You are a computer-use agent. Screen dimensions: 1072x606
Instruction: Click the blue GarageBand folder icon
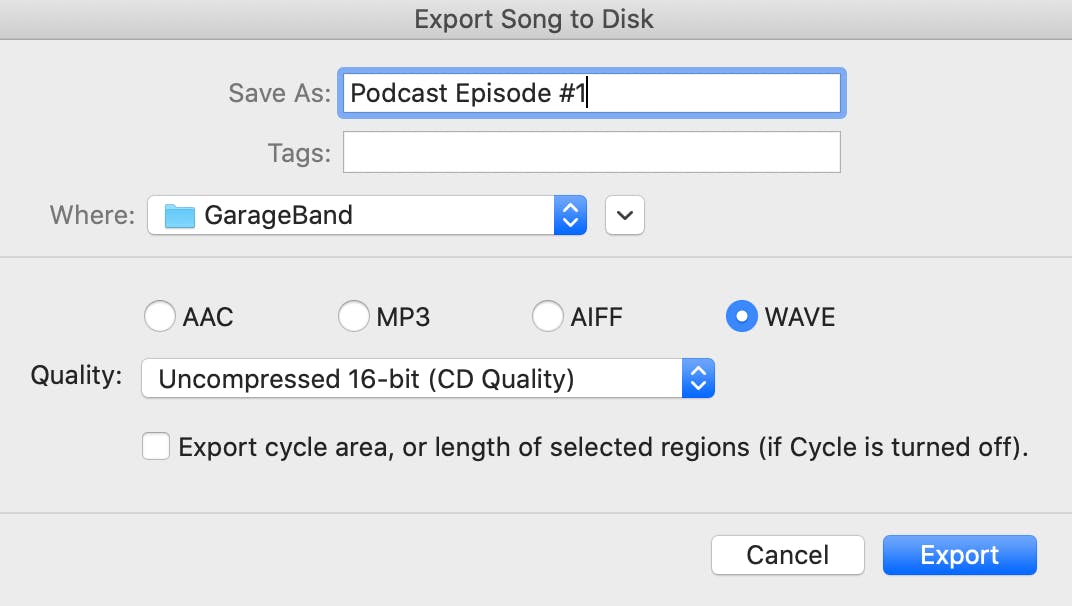click(x=179, y=214)
